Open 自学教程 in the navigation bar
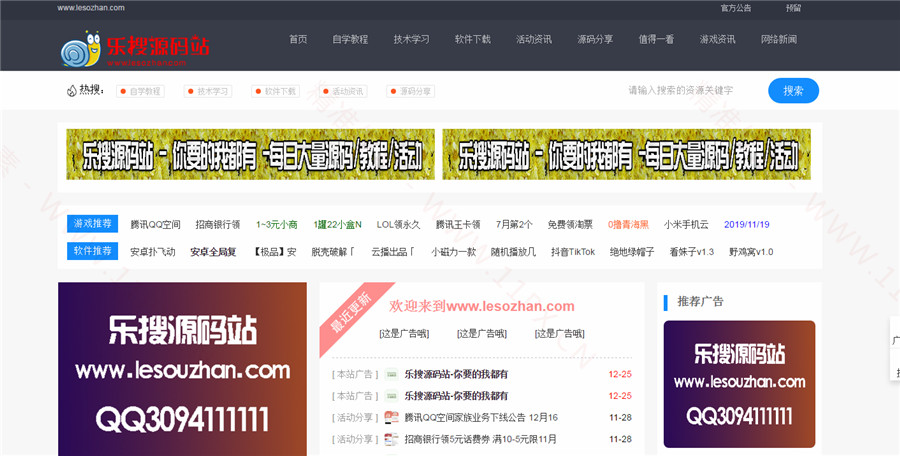 350,40
